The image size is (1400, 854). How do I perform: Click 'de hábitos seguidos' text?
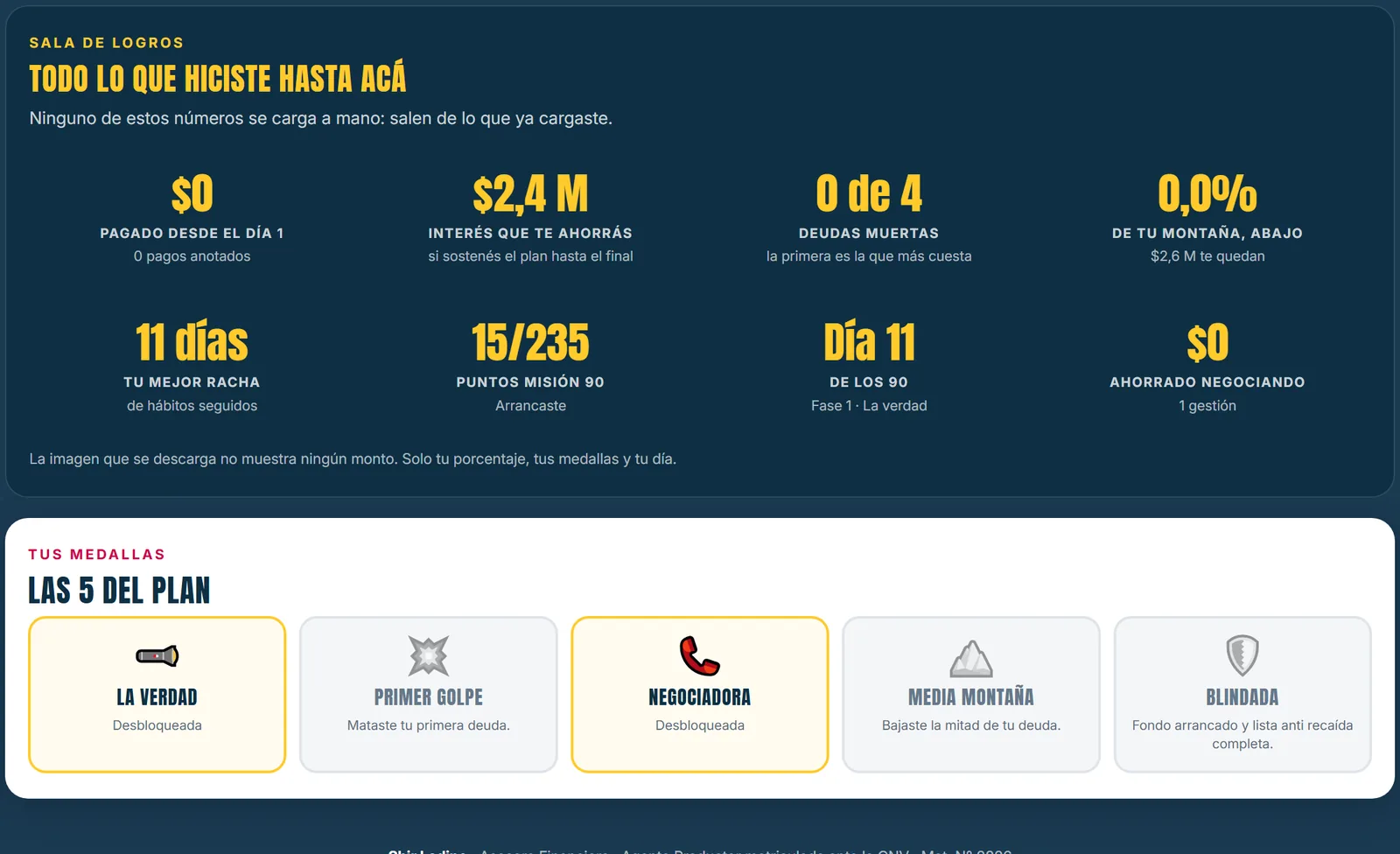click(192, 406)
